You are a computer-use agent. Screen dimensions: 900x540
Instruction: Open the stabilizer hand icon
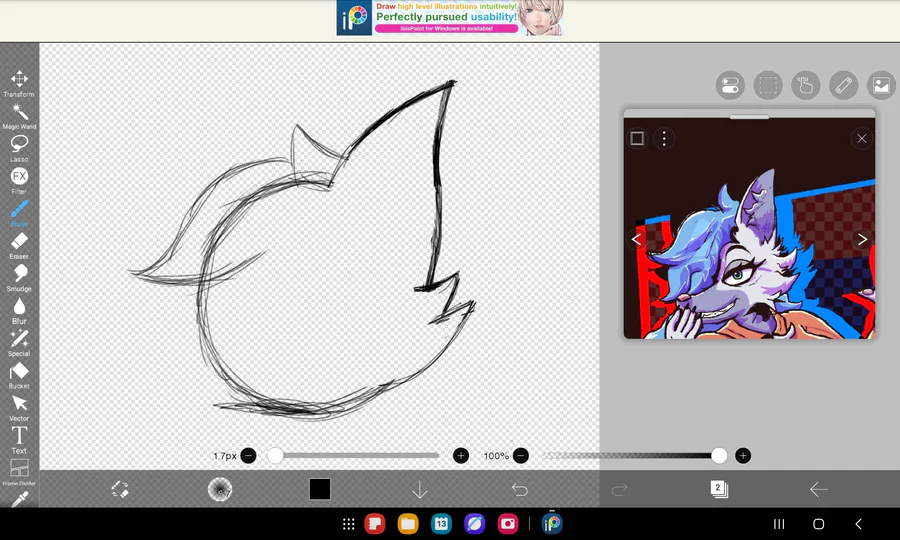point(806,86)
